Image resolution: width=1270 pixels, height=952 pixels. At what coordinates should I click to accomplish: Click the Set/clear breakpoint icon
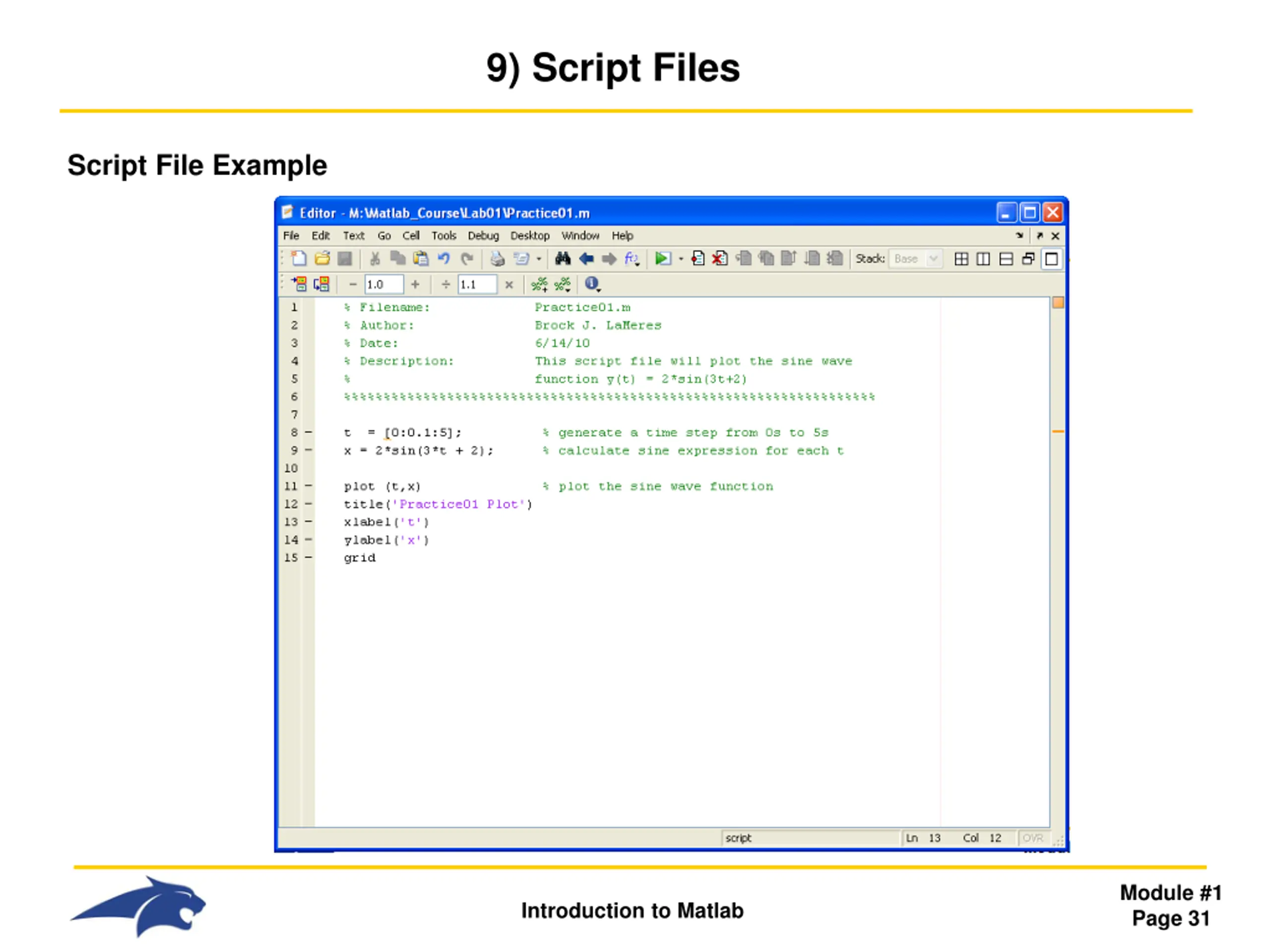(698, 259)
